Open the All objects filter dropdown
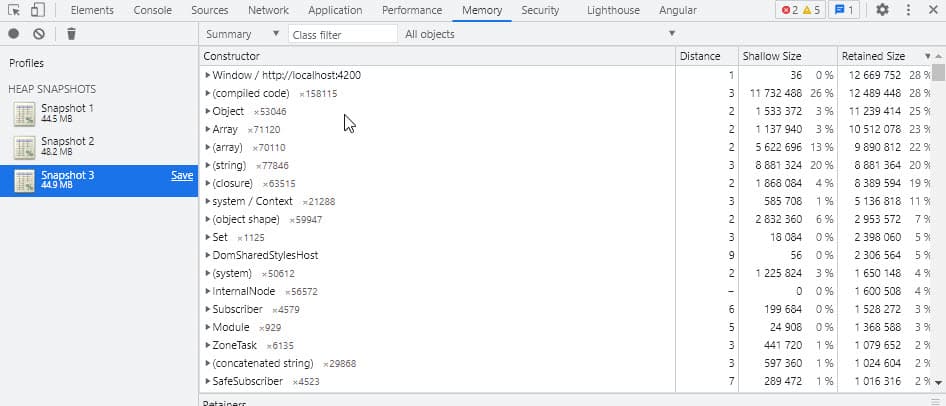Screen dimensions: 946x406 [540, 34]
